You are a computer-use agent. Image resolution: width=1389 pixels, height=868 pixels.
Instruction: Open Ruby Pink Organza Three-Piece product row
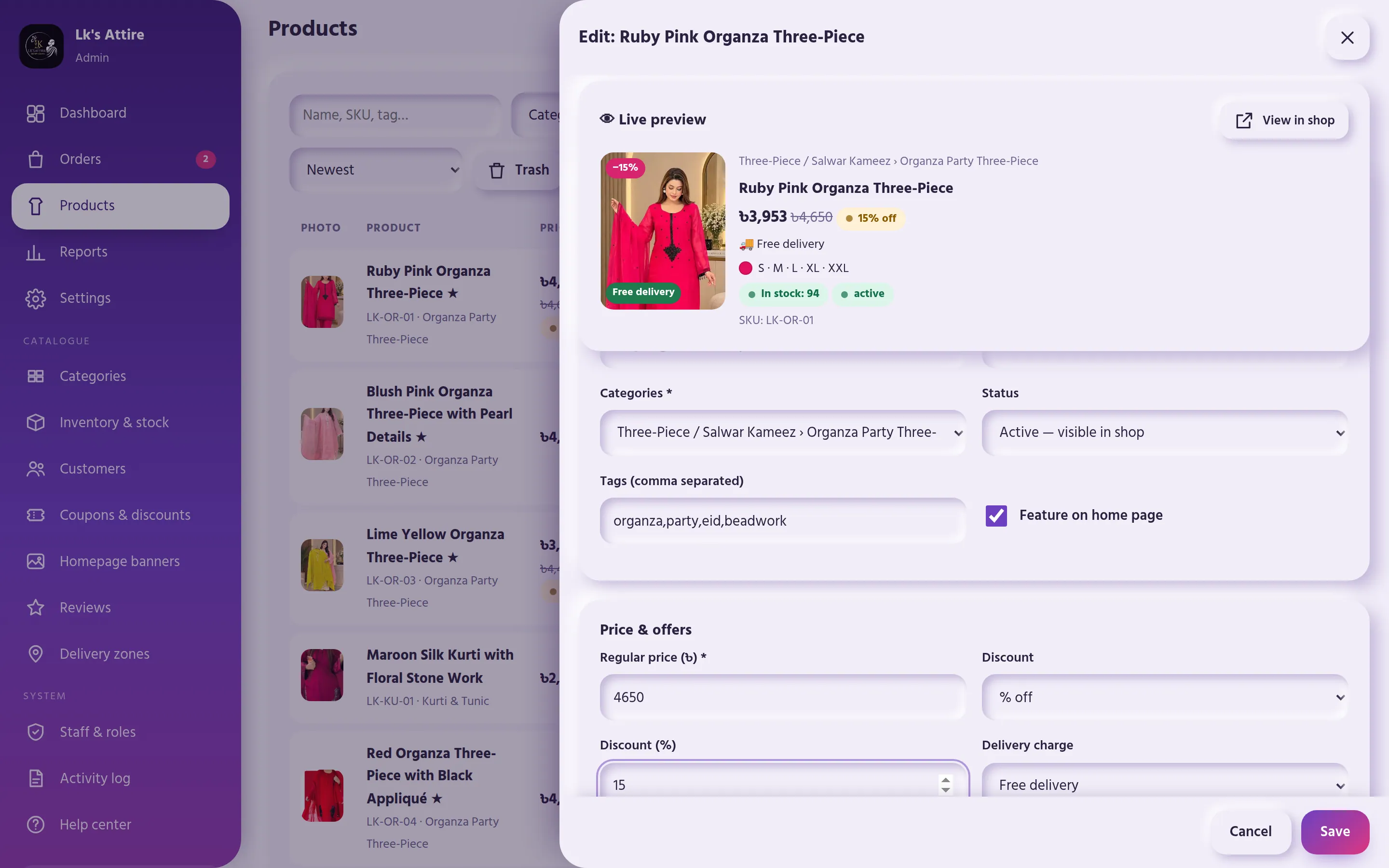click(425, 305)
